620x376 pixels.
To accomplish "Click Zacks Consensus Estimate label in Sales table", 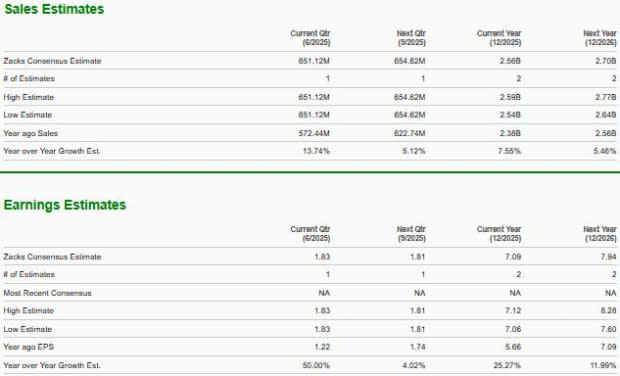I will (52, 61).
